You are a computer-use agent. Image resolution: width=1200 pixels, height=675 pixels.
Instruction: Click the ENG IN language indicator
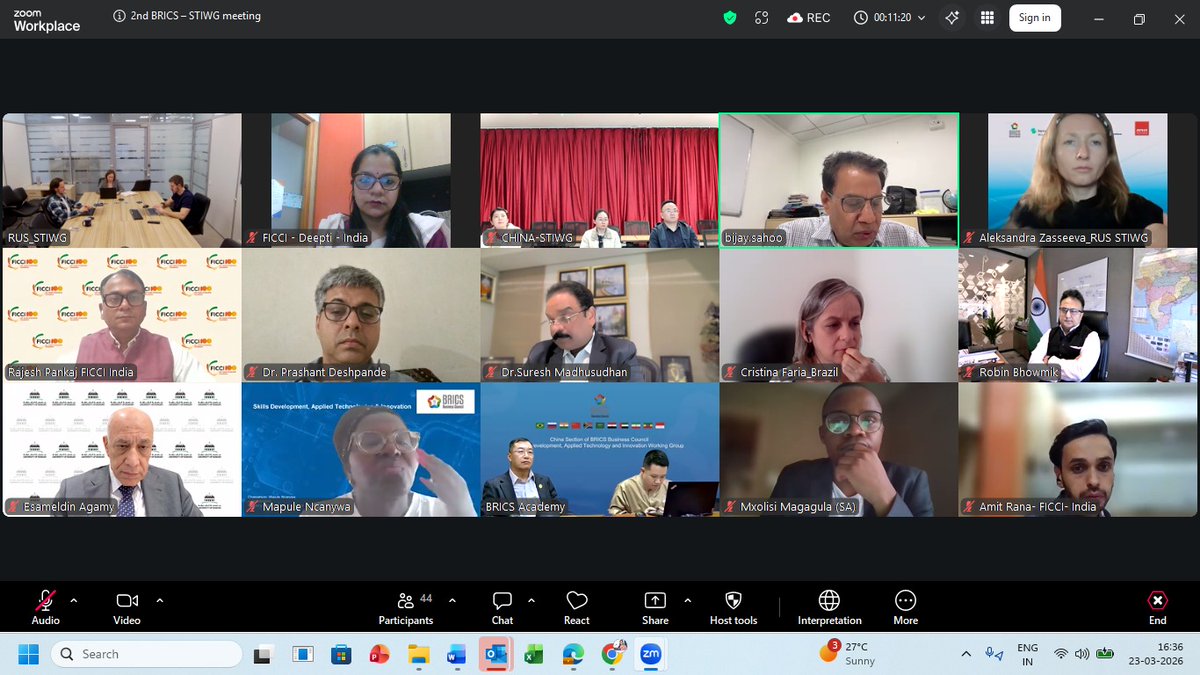click(x=1027, y=654)
